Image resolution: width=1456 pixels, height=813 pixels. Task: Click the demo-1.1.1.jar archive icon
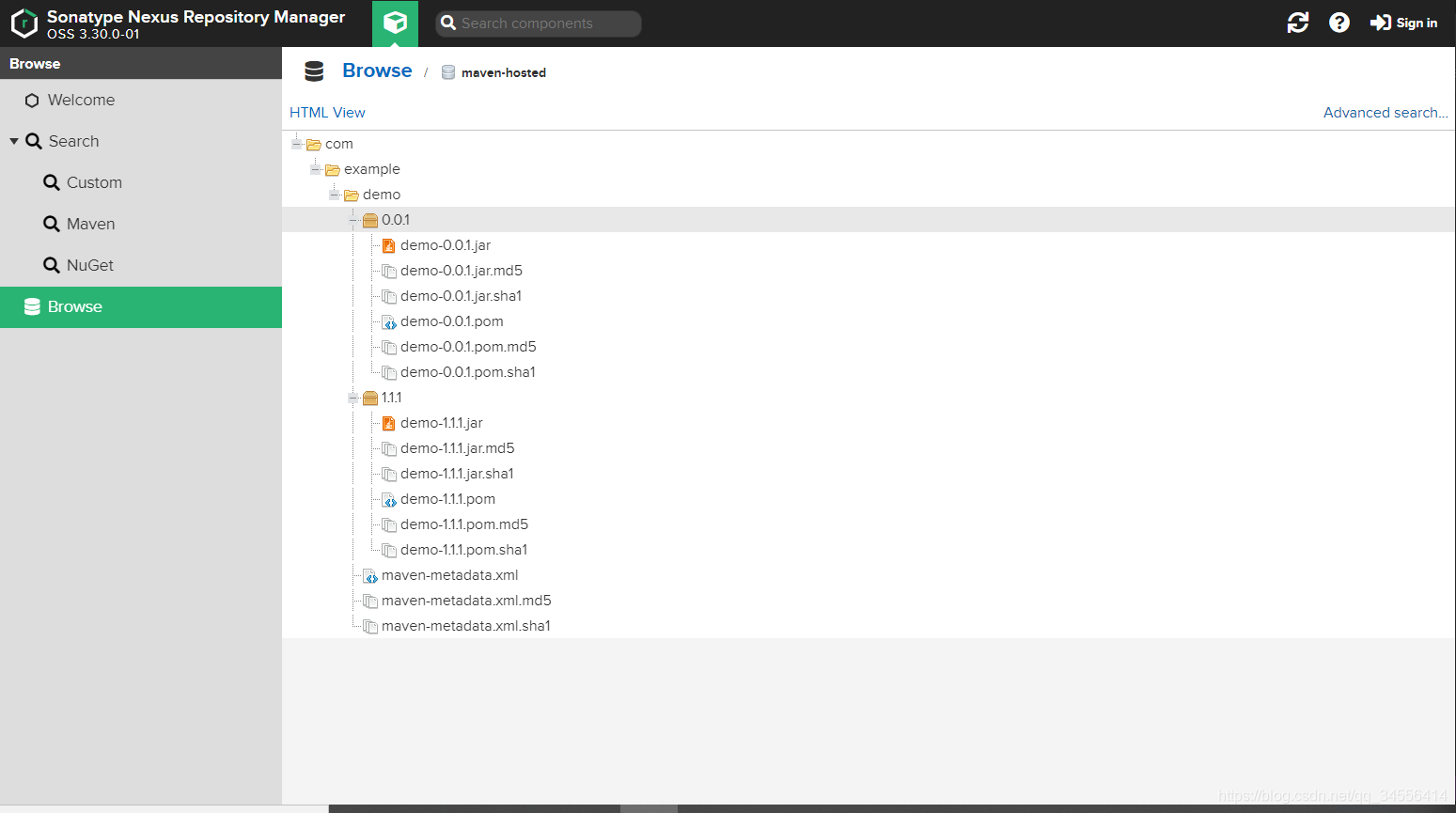pos(389,423)
